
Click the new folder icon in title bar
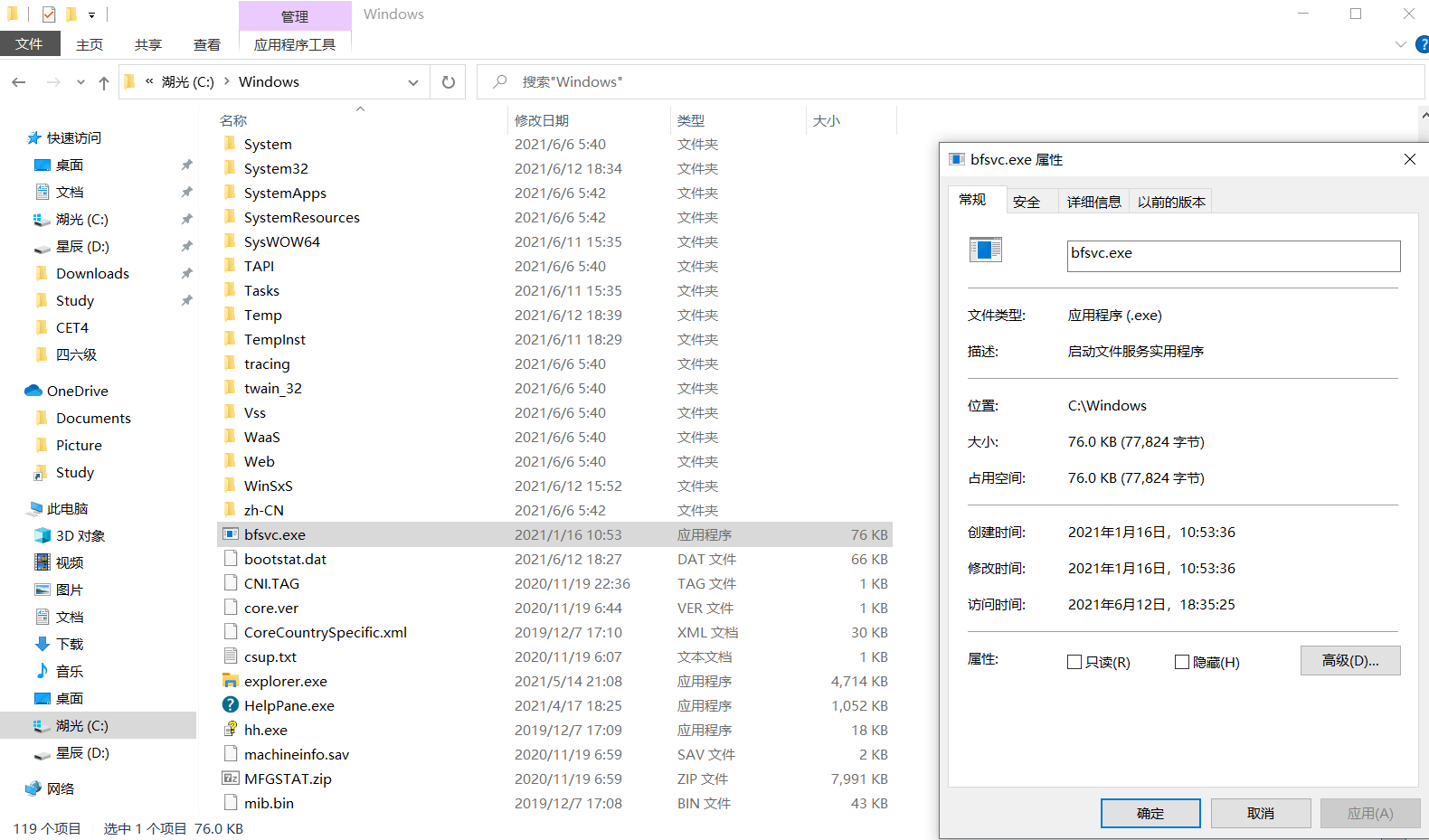[x=71, y=14]
